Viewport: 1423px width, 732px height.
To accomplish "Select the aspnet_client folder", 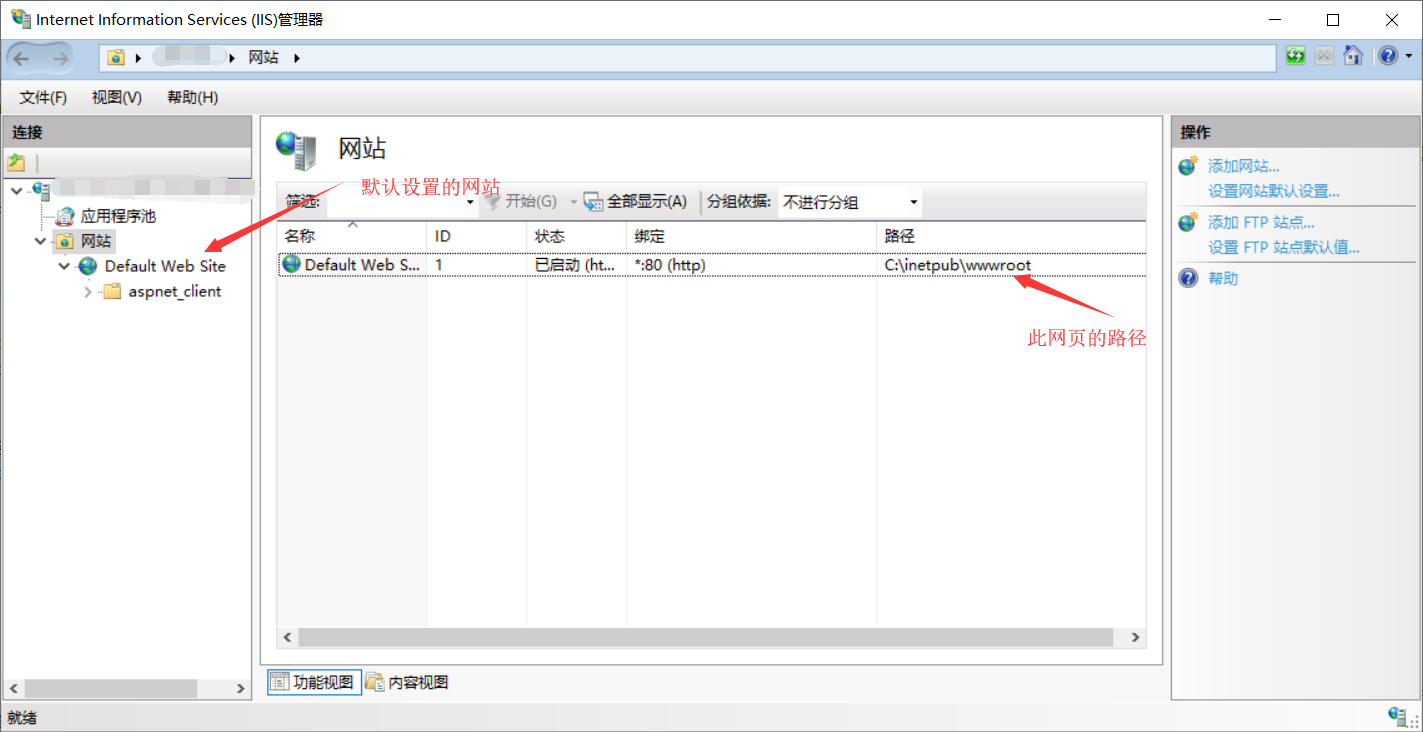I will click(x=175, y=292).
